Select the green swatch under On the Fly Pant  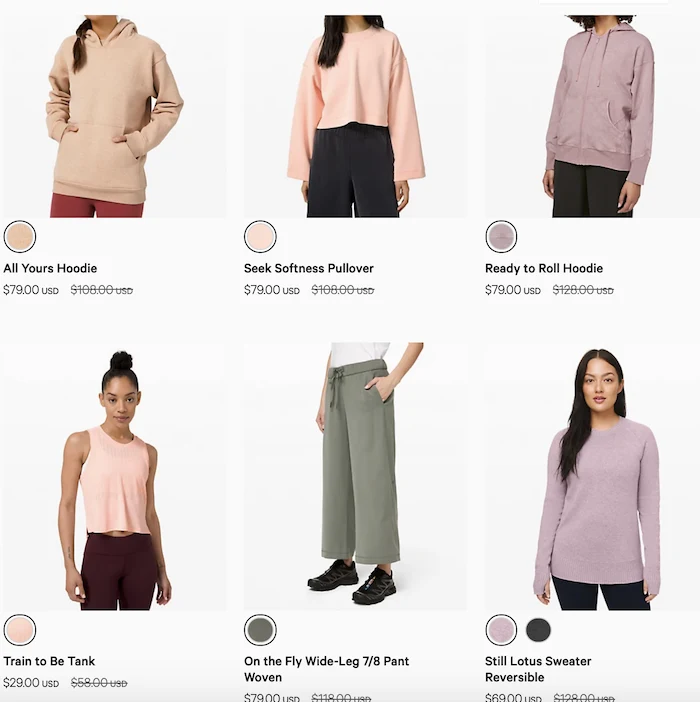pos(260,630)
